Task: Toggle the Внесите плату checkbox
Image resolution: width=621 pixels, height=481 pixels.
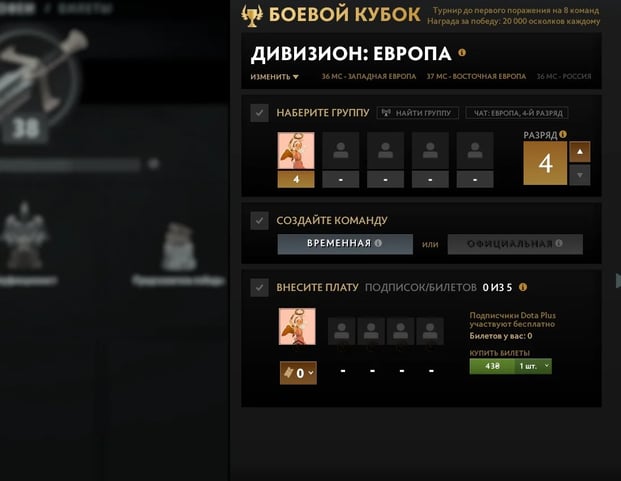Action: tap(259, 287)
